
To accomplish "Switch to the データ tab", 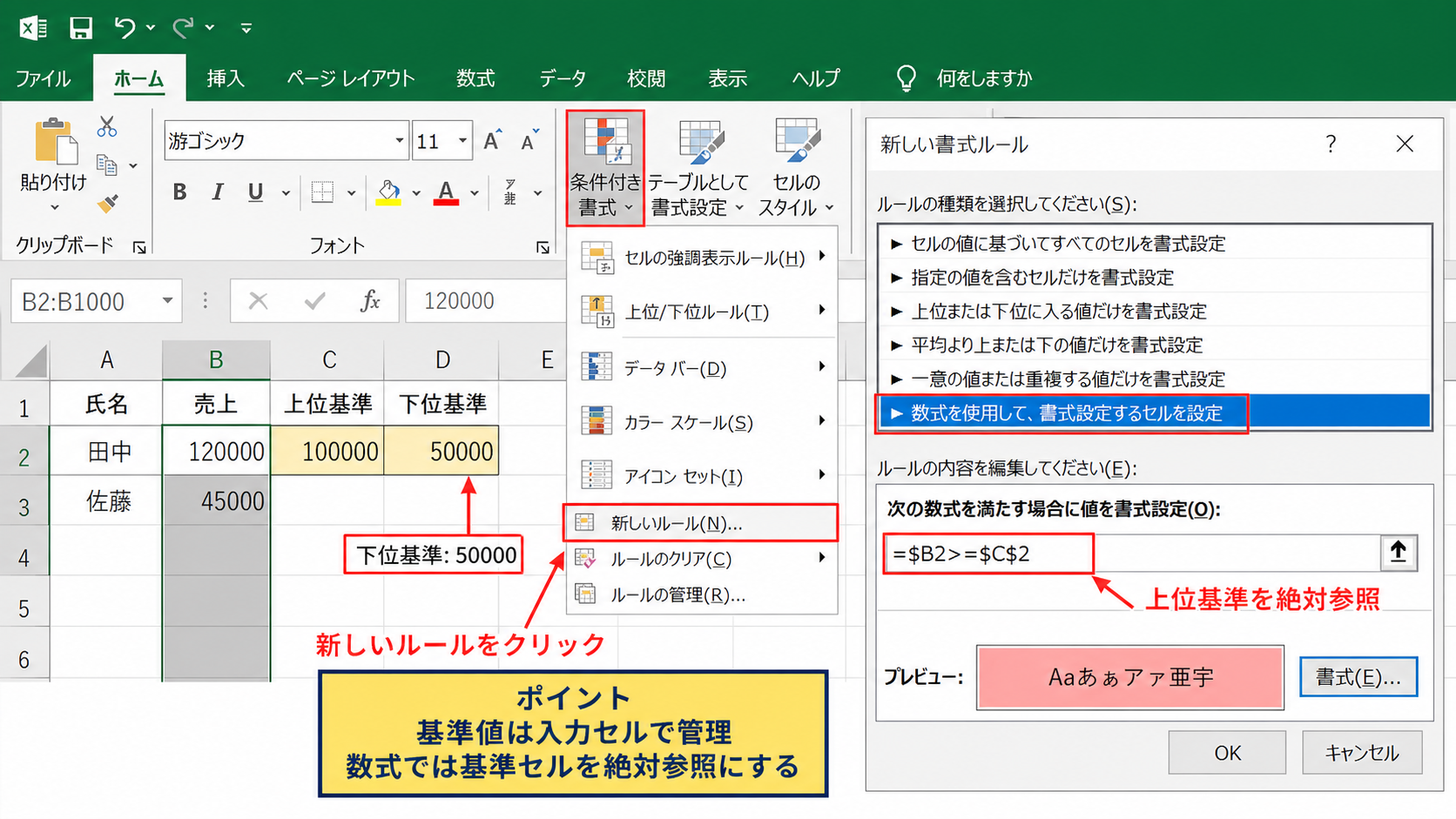I will click(x=563, y=78).
